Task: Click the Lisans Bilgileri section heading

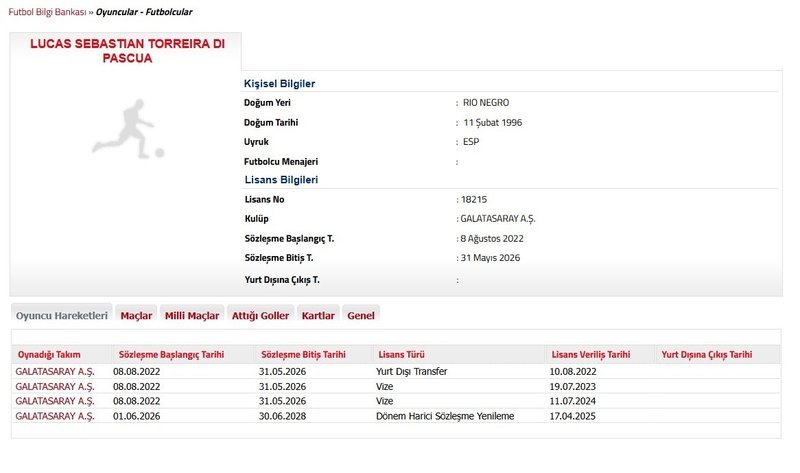Action: tap(281, 180)
